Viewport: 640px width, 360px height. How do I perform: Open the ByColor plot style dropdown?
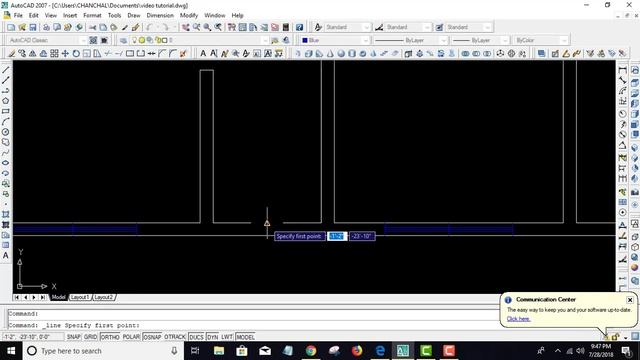click(x=541, y=40)
